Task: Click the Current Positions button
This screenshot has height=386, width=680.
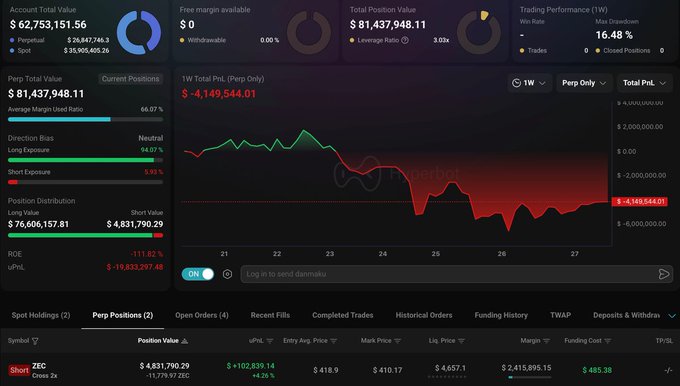Action: [130, 79]
